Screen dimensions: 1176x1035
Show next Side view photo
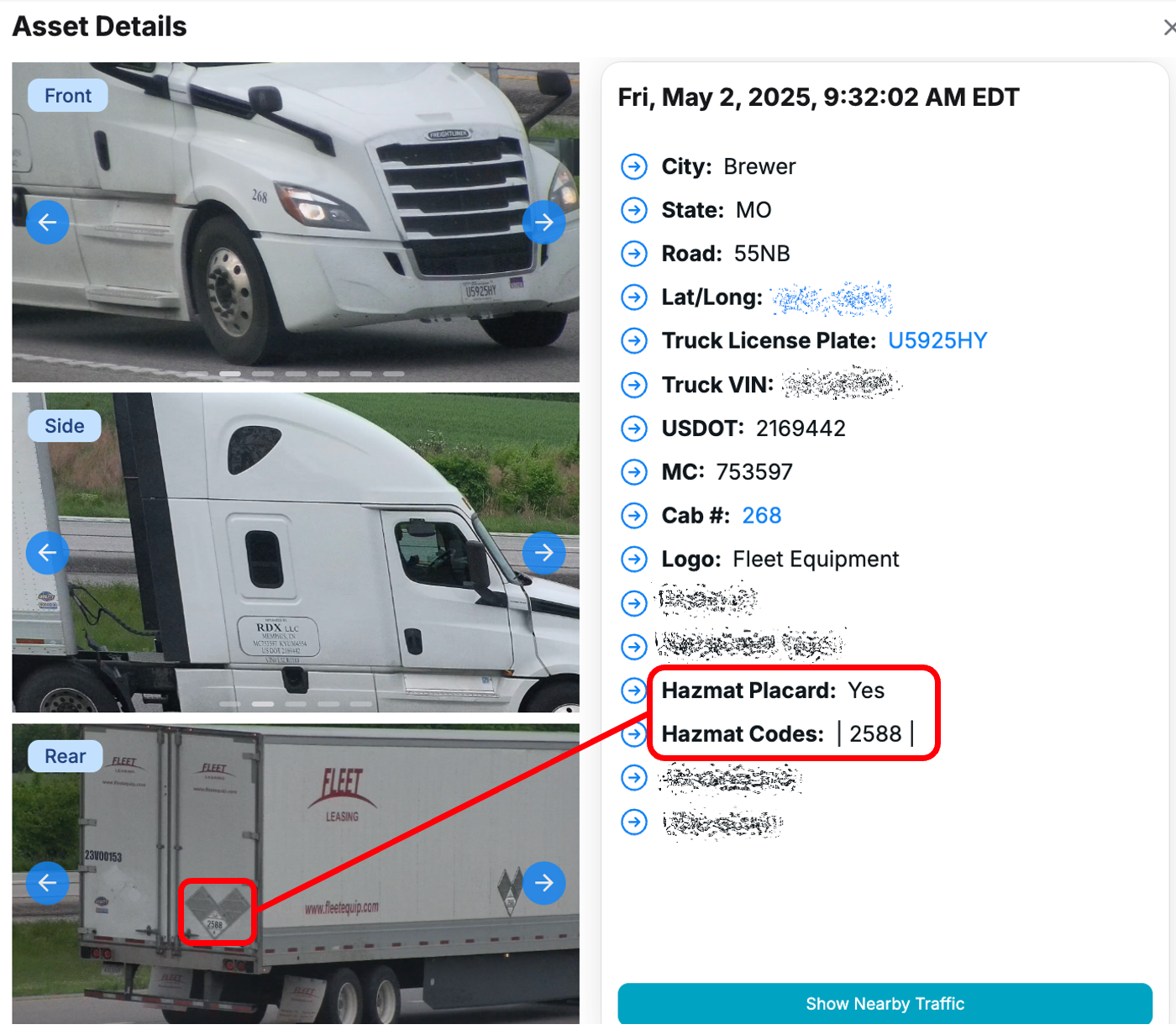pos(544,553)
